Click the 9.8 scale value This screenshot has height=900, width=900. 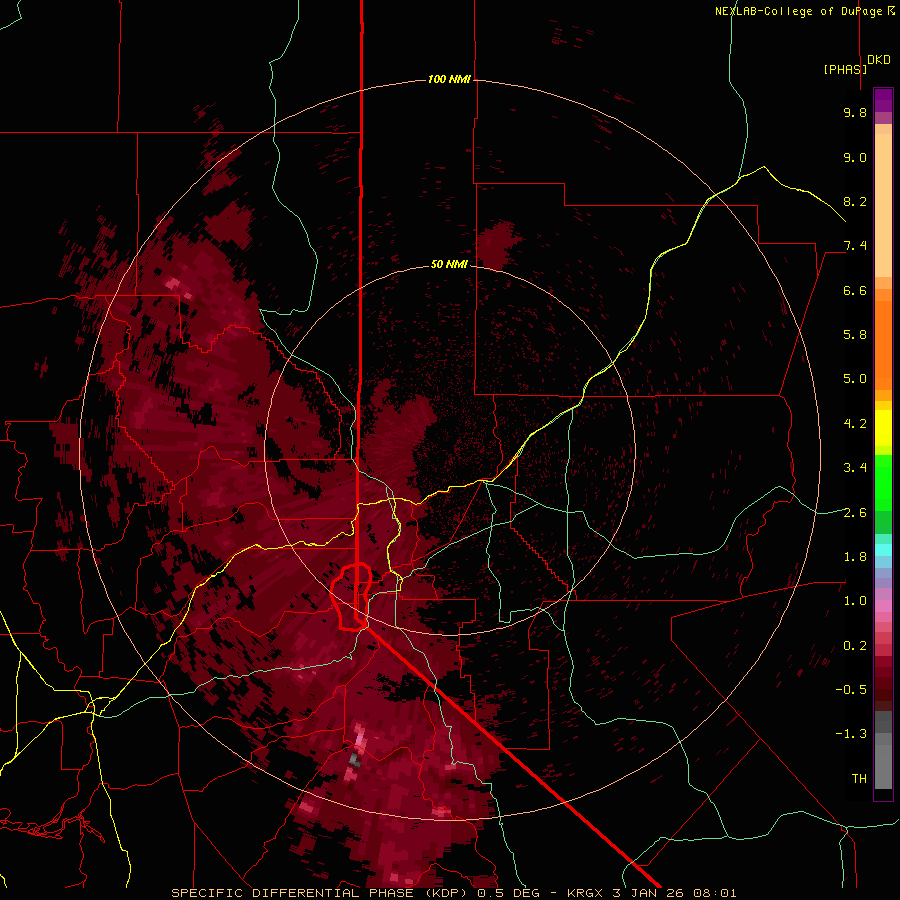(855, 112)
